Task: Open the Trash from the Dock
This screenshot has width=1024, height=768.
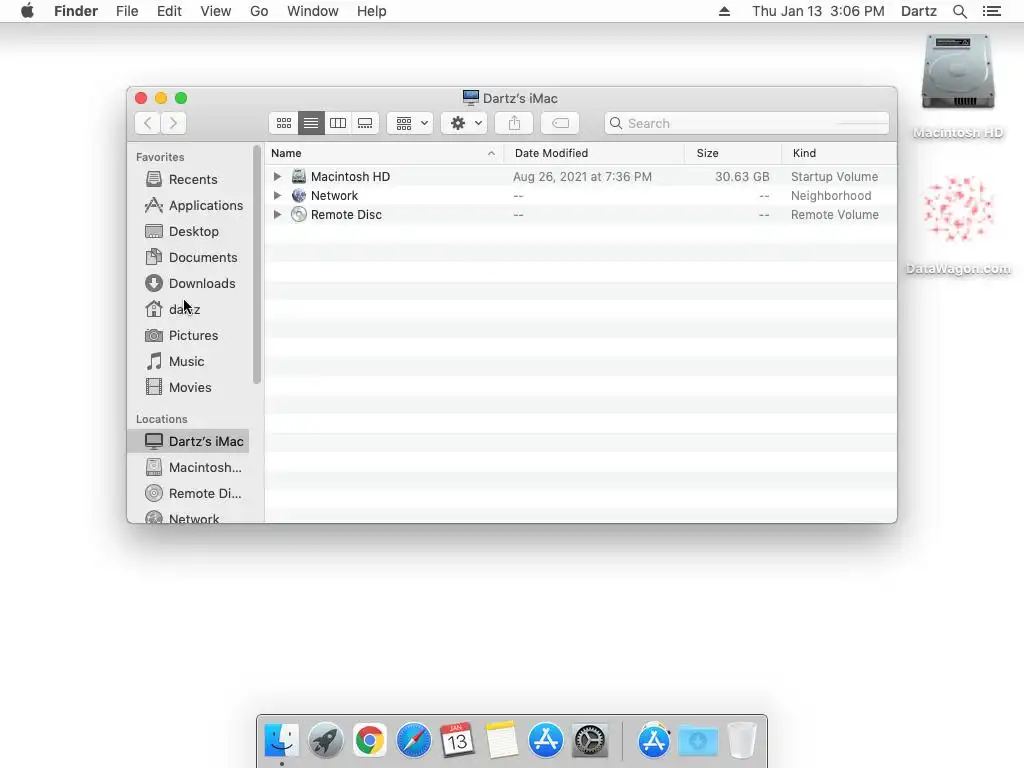Action: click(x=741, y=740)
